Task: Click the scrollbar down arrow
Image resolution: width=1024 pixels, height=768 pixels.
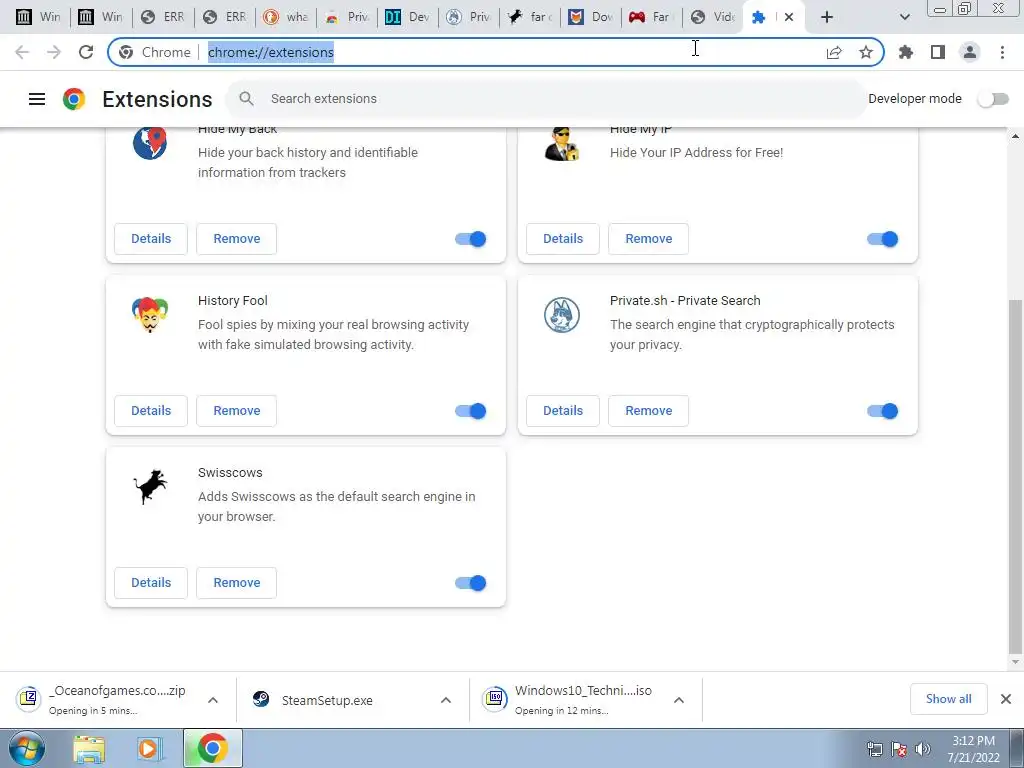Action: click(x=1015, y=663)
